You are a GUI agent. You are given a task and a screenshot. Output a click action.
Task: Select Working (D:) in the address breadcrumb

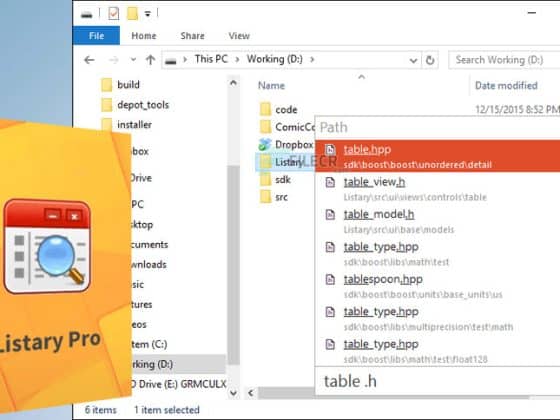pyautogui.click(x=275, y=59)
